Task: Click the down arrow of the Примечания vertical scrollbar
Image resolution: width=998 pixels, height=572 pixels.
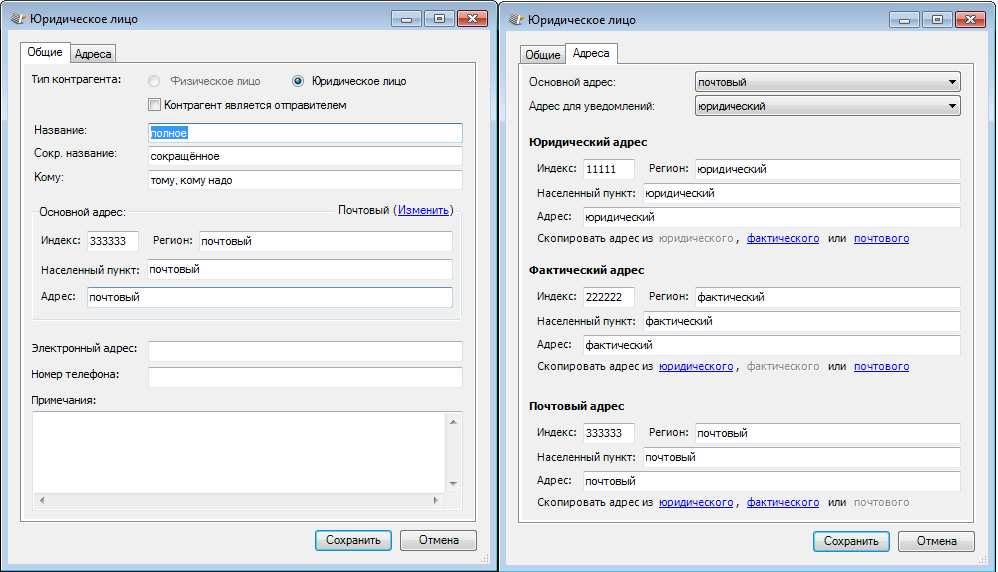Action: pos(453,483)
